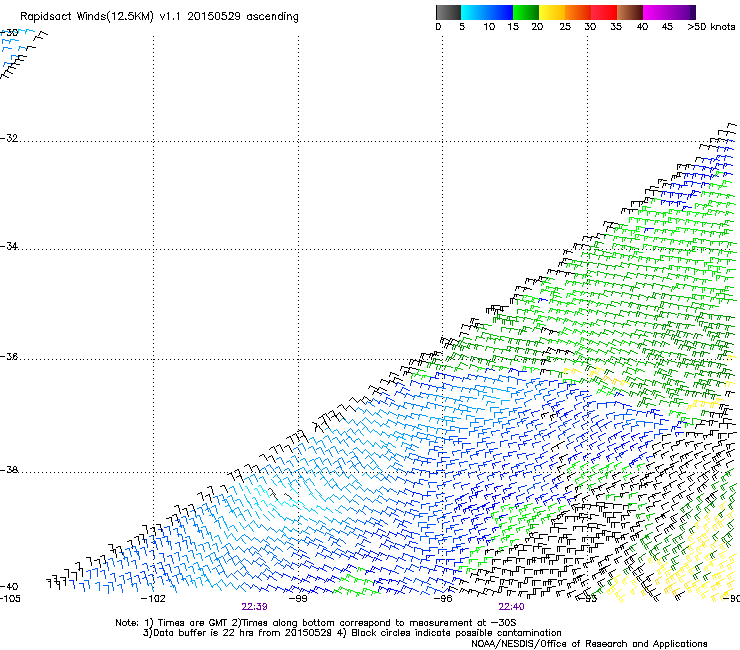Screen dimensions: 740x650
Task: Click the '-102' longitude axis label
Action: click(153, 599)
